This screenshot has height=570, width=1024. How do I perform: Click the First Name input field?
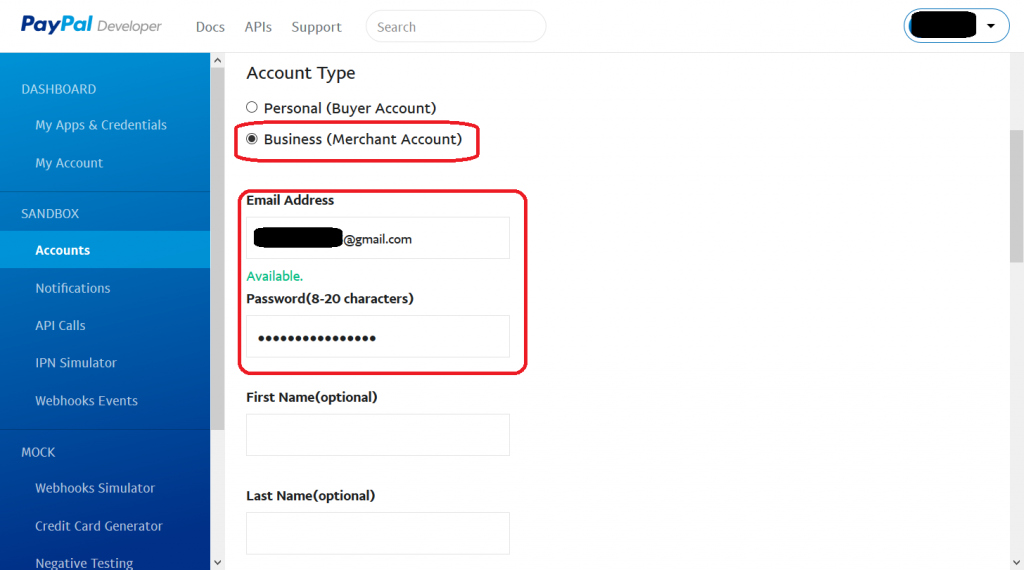(x=378, y=435)
